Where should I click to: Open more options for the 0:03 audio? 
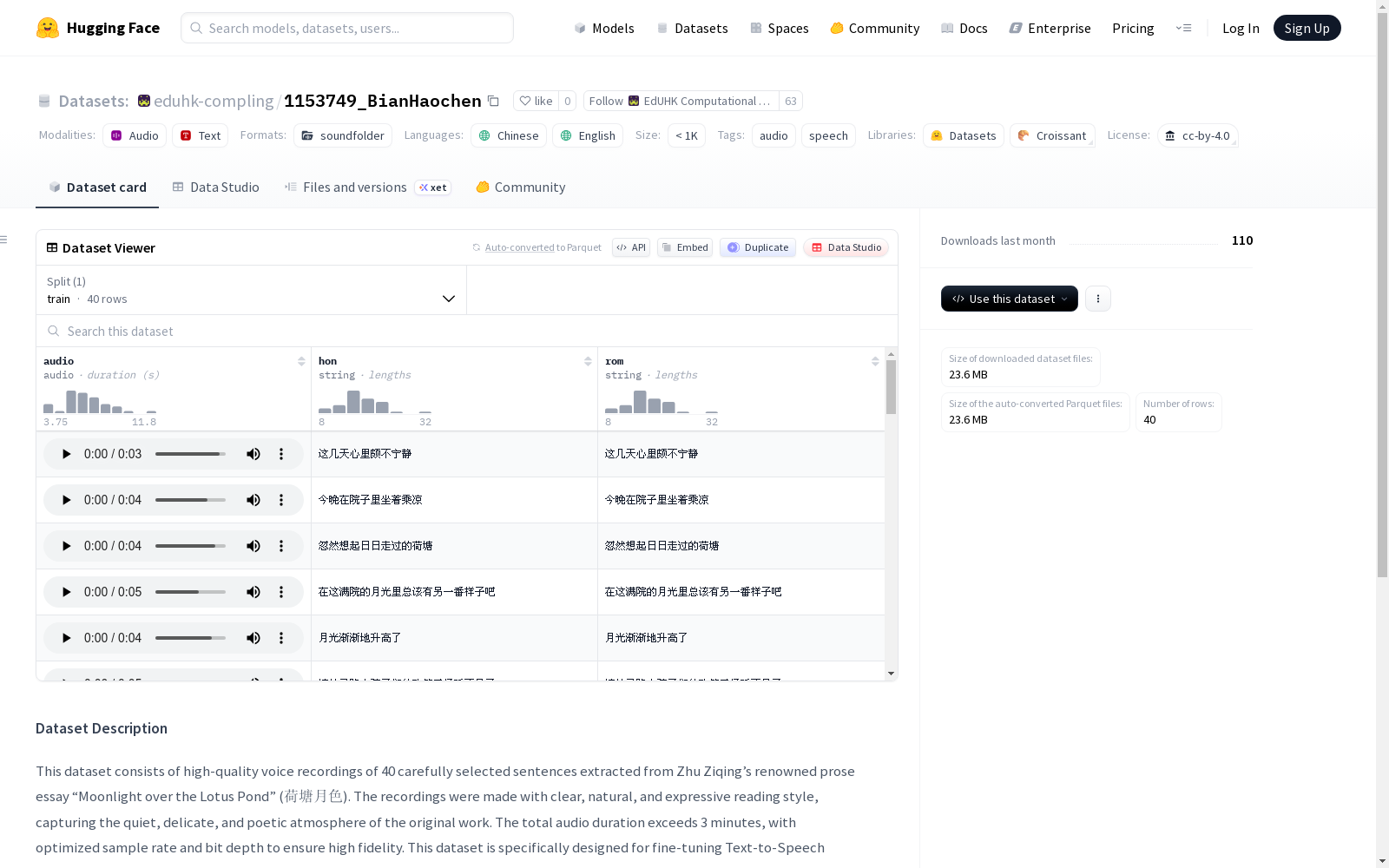click(x=281, y=454)
